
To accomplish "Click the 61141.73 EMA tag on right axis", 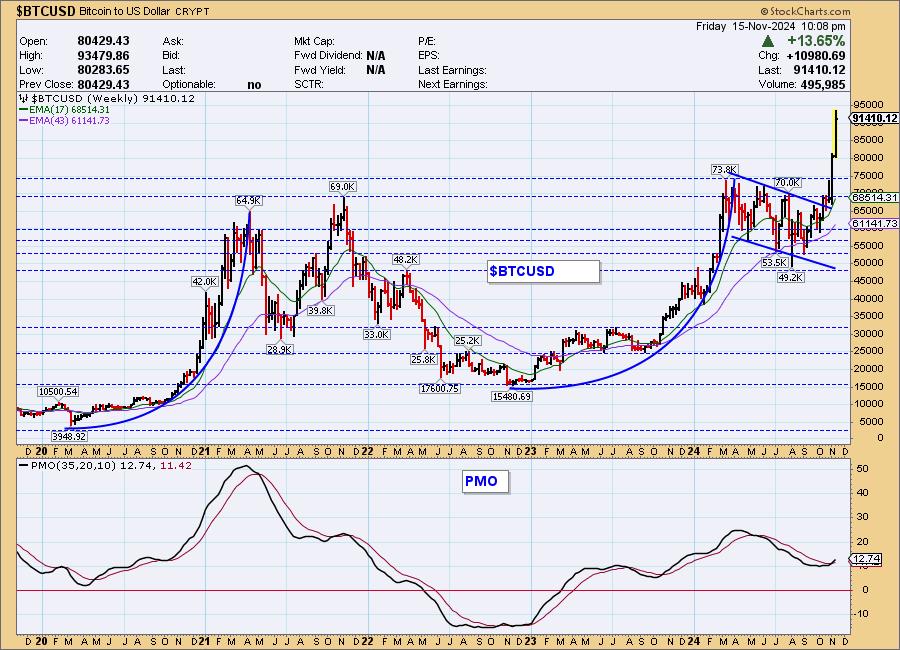I will (x=874, y=223).
